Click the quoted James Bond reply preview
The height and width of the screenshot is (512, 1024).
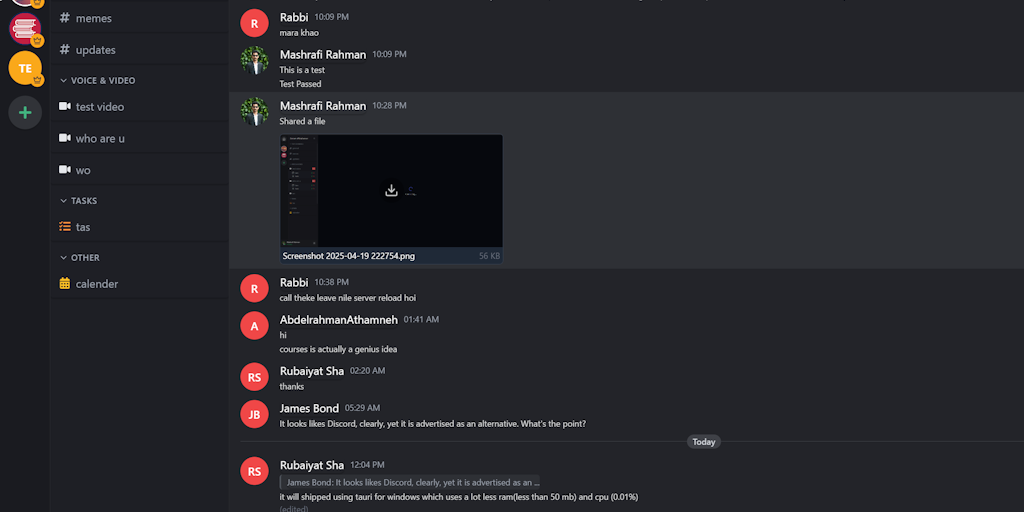(x=410, y=483)
